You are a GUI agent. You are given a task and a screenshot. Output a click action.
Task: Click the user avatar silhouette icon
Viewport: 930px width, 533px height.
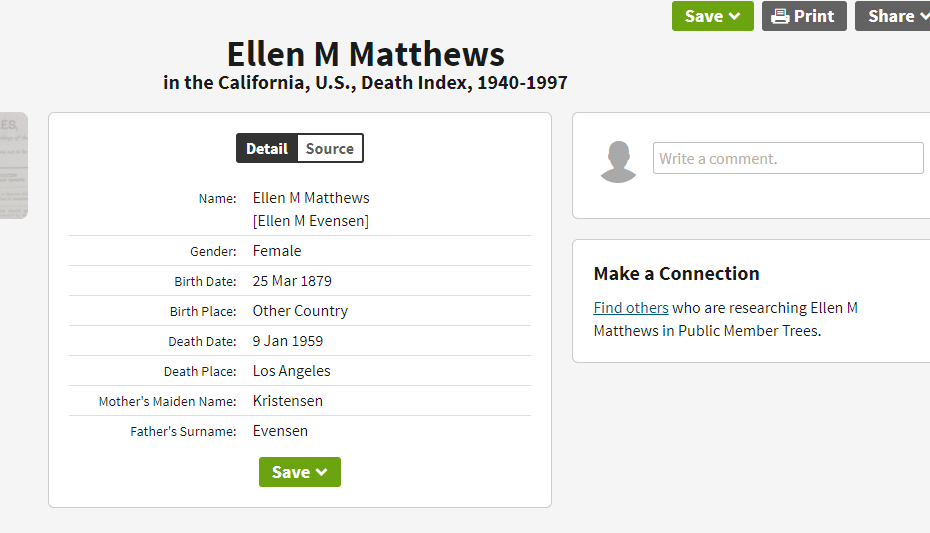pos(618,161)
